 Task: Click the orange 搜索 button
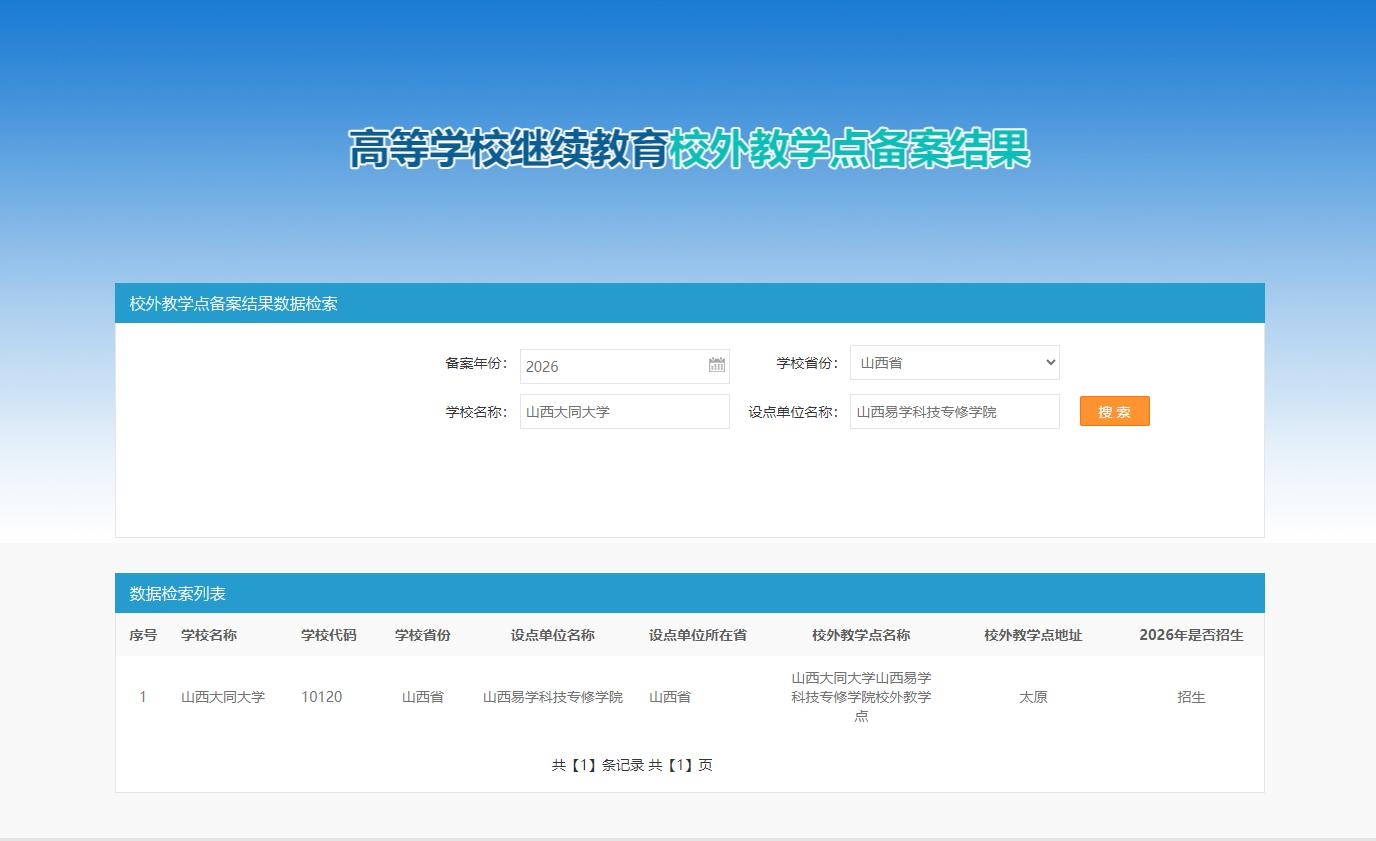point(1115,411)
